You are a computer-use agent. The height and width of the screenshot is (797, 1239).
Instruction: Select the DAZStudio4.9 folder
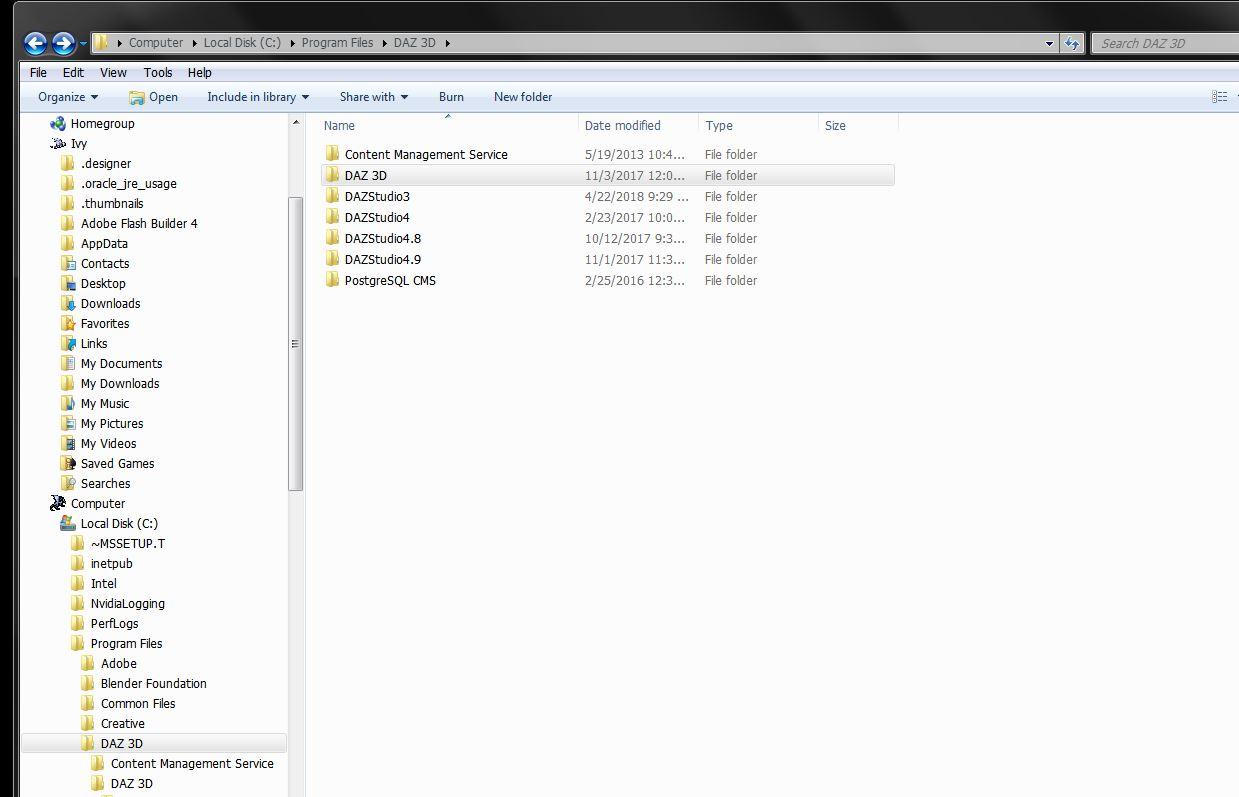[x=383, y=259]
